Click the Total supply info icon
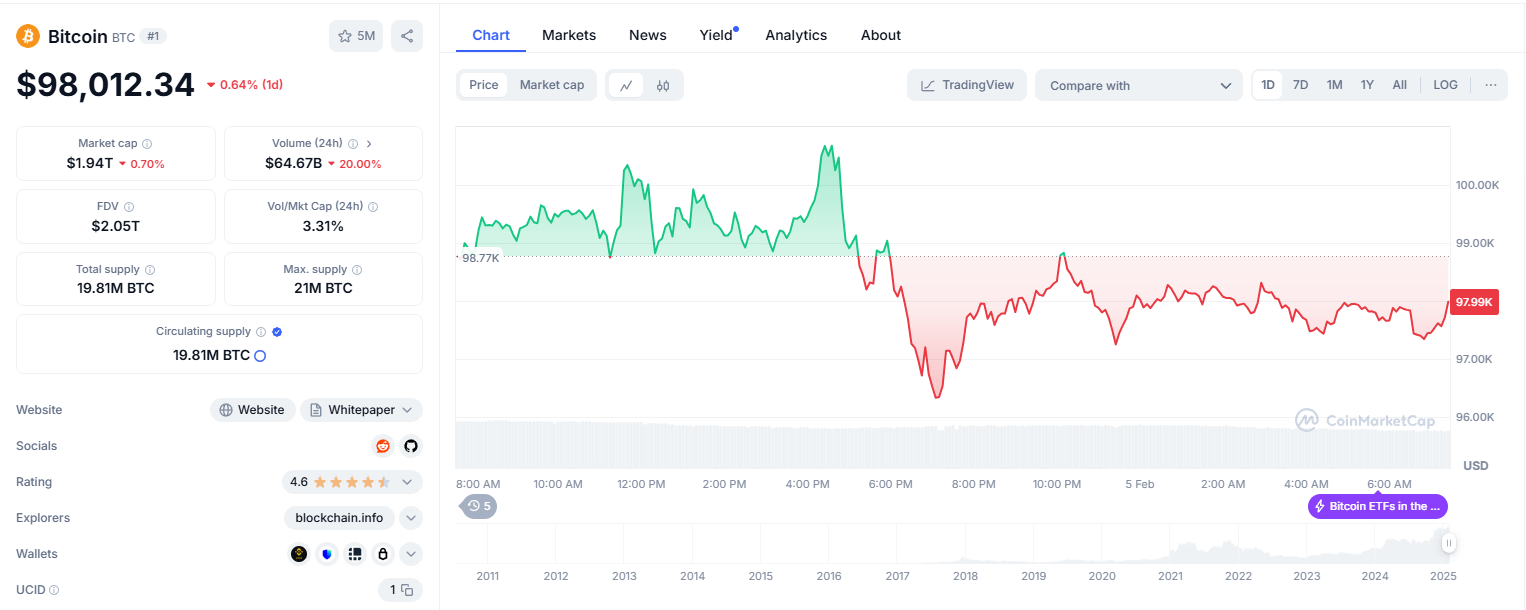The width and height of the screenshot is (1526, 610). (150, 270)
